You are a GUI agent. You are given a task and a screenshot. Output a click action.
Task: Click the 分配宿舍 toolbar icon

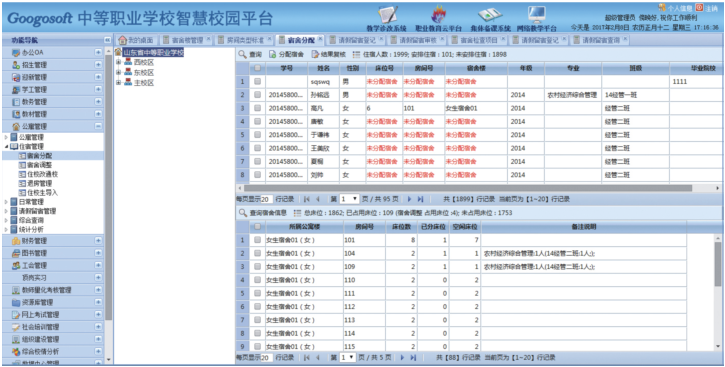[x=272, y=55]
